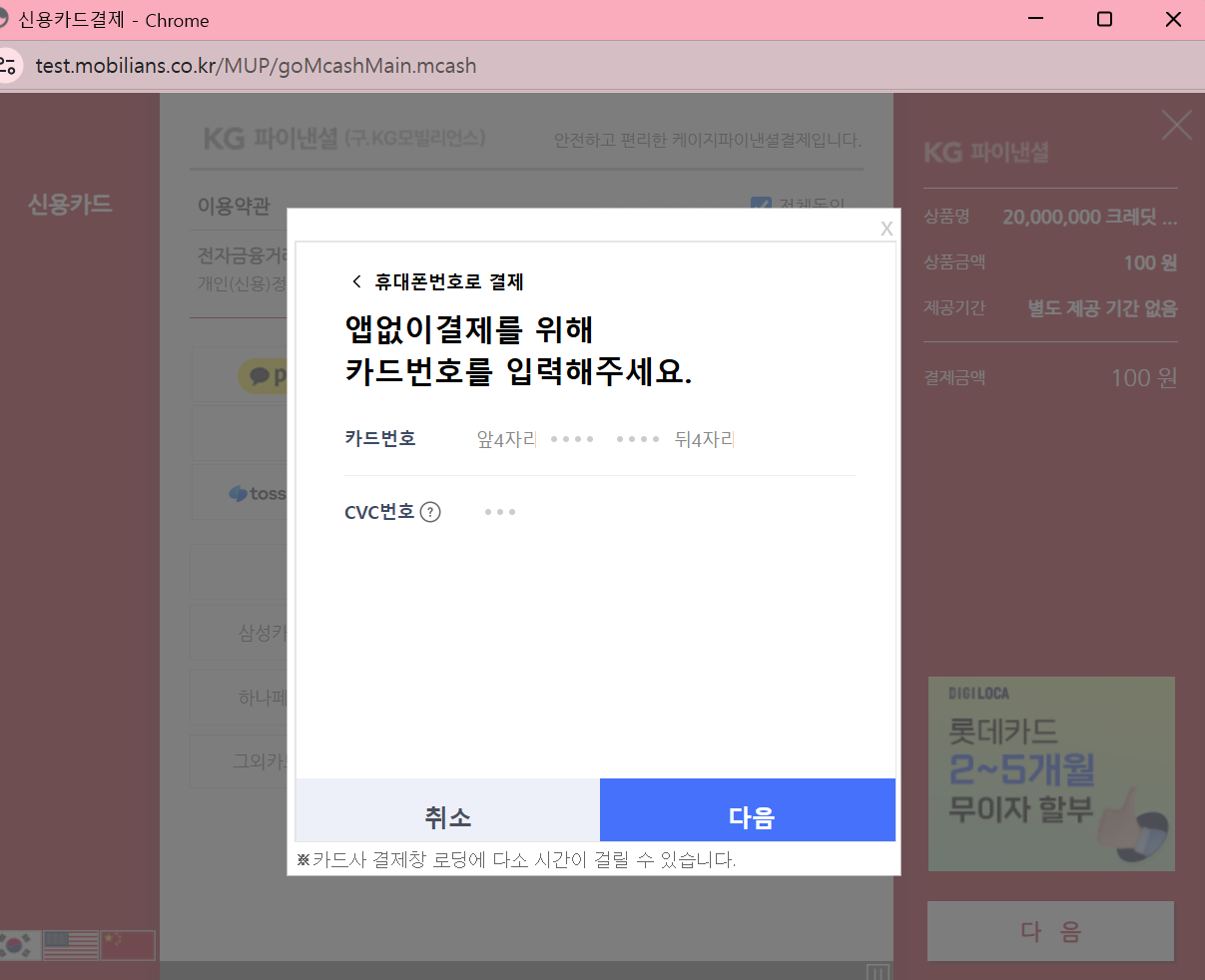This screenshot has width=1205, height=980.
Task: Select the 신용카드 tab in left sidebar
Action: [70, 204]
